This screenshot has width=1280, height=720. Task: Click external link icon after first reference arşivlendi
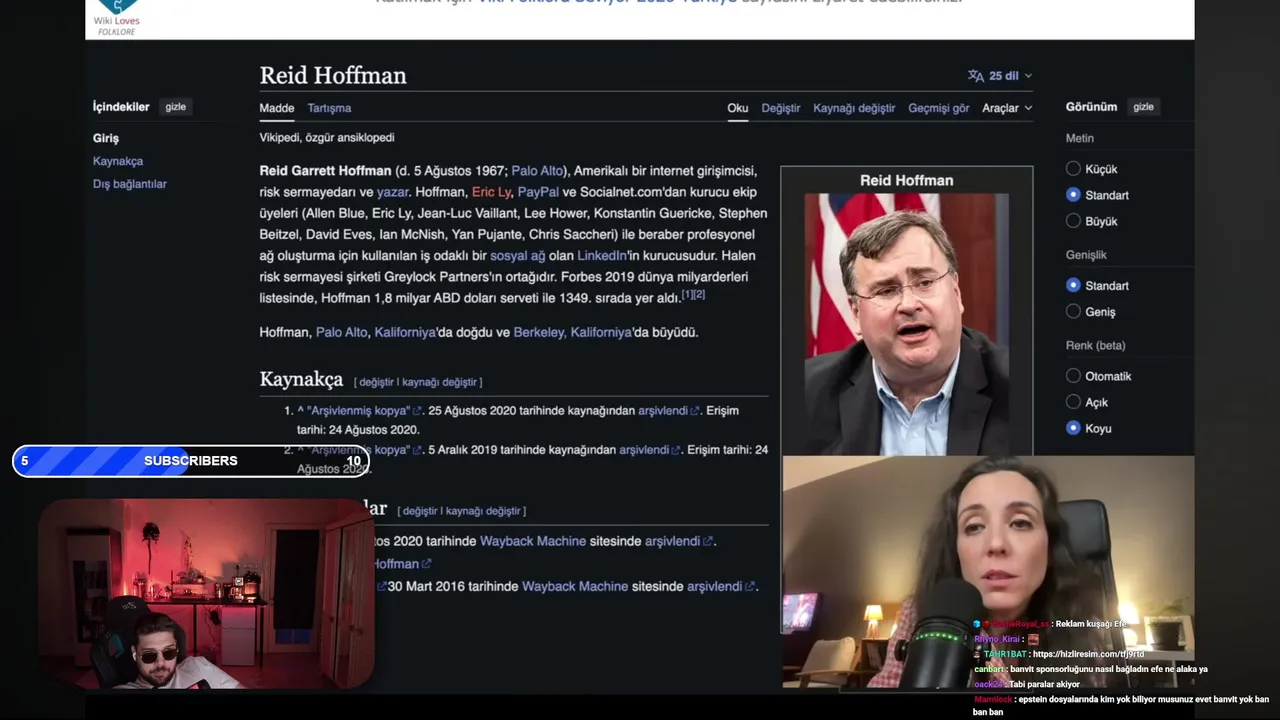[x=696, y=411]
